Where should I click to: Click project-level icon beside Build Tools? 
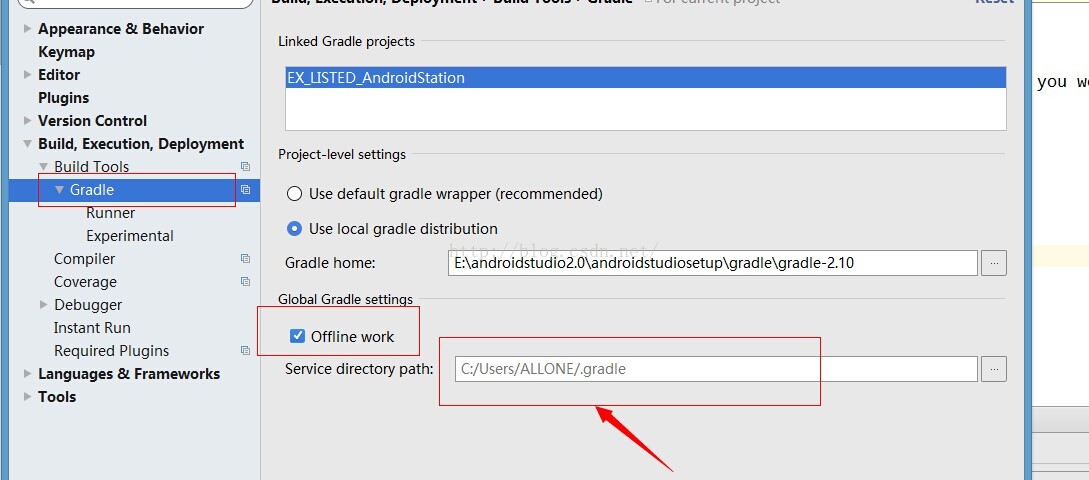(x=245, y=167)
